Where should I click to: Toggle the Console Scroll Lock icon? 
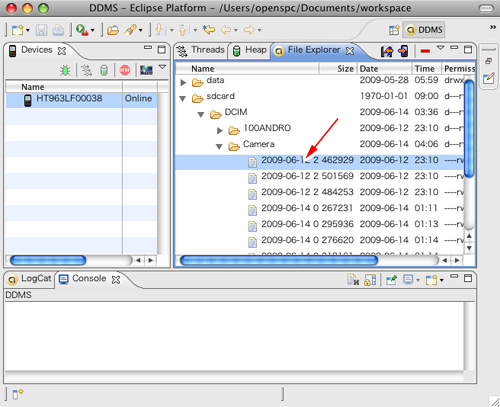click(370, 280)
